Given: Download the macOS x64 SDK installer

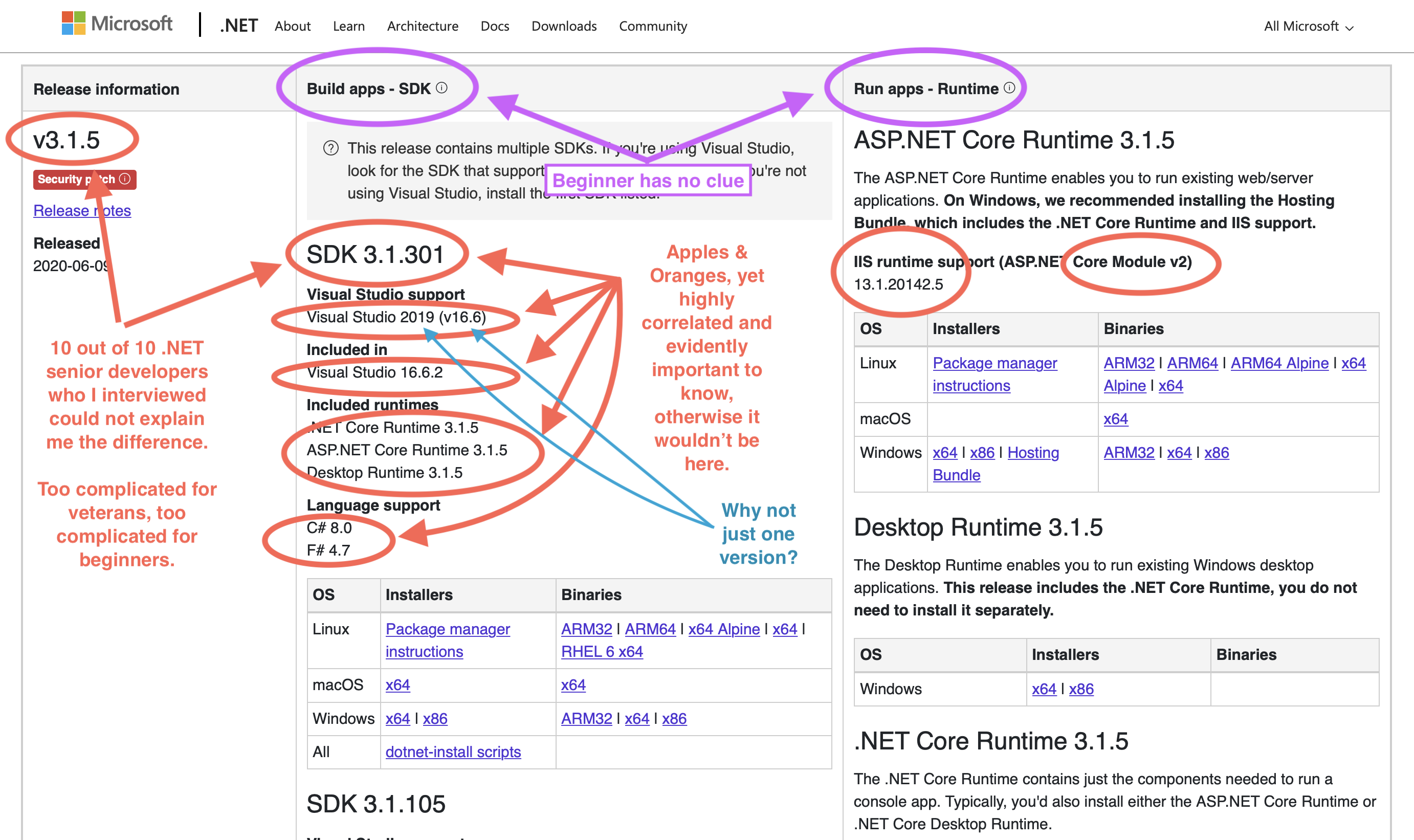Looking at the screenshot, I should pos(397,685).
